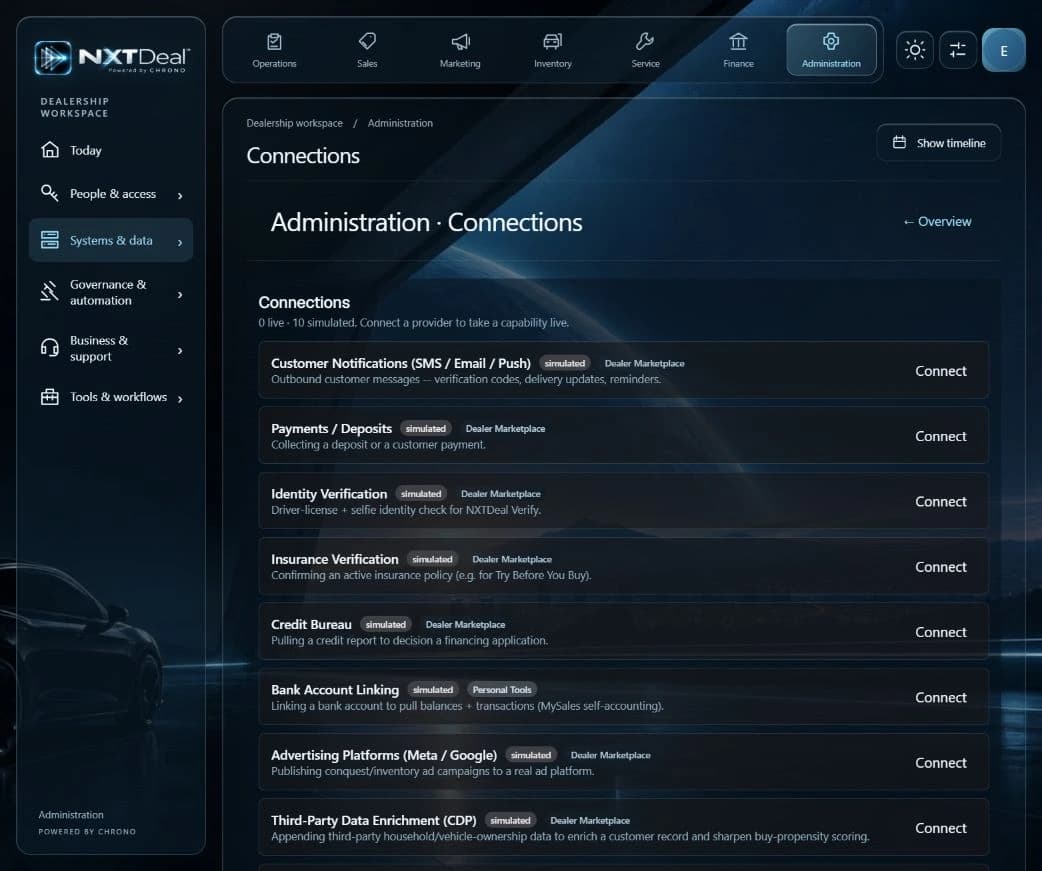Click simulated badge on Advertising Platforms

click(x=531, y=755)
